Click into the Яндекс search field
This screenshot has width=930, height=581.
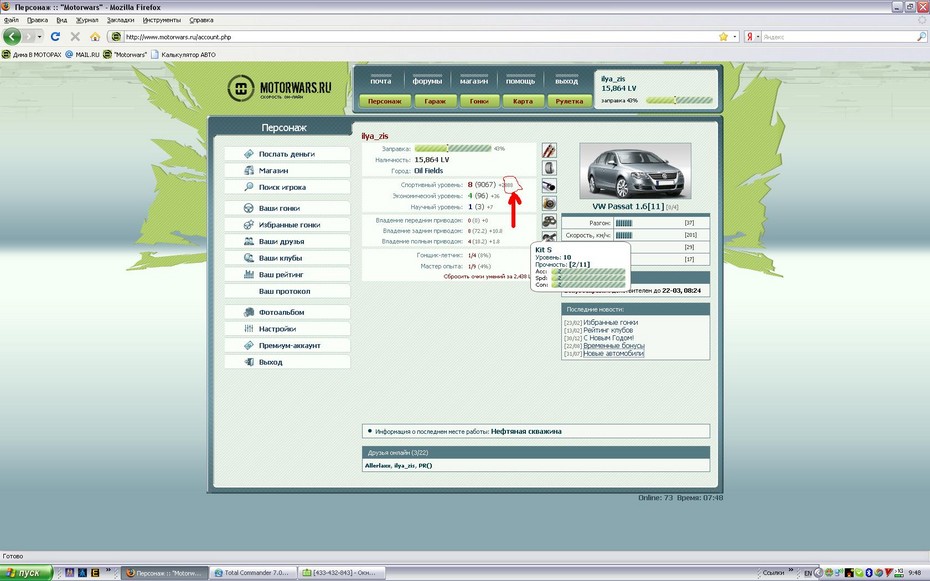pyautogui.click(x=839, y=37)
